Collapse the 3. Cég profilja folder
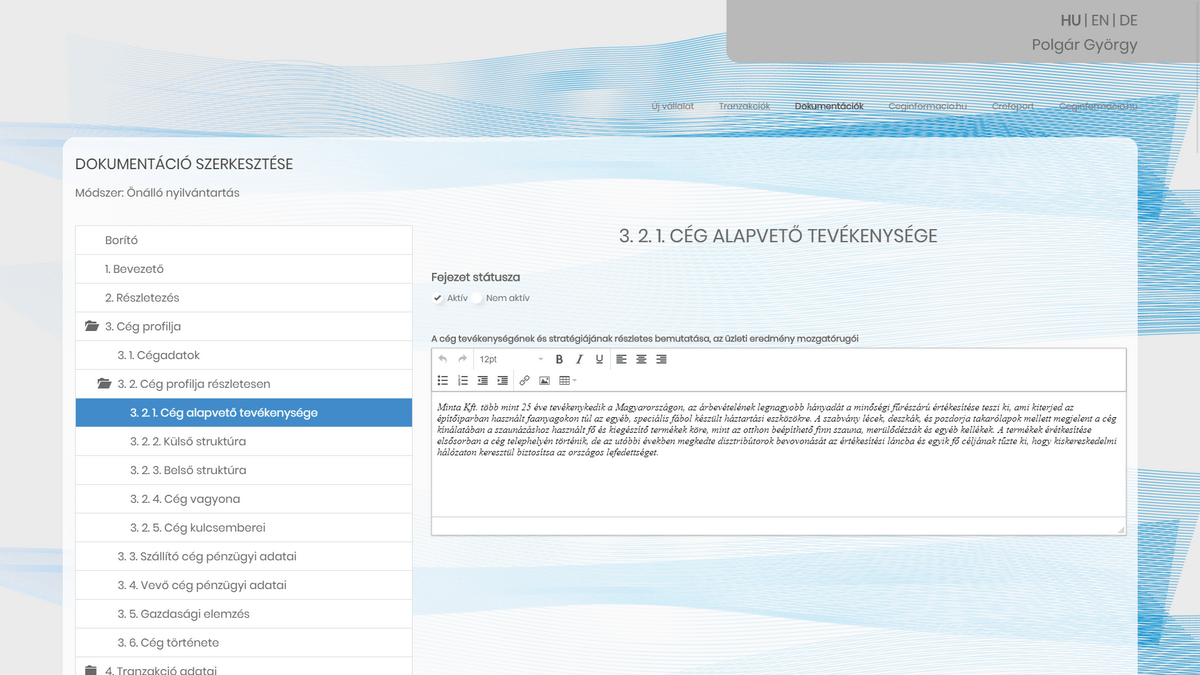Viewport: 1200px width, 675px height. point(92,326)
